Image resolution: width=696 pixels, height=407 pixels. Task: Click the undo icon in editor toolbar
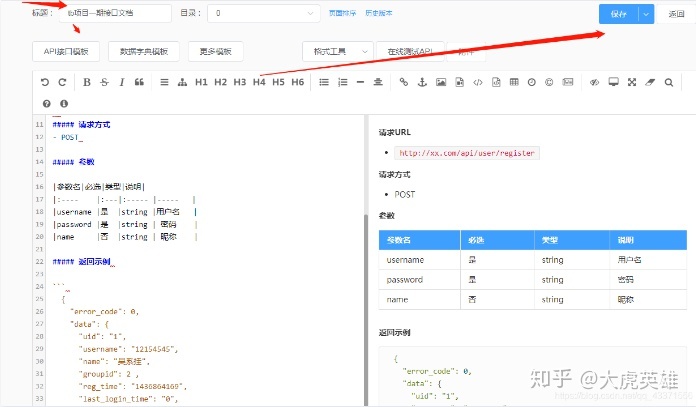(x=44, y=82)
